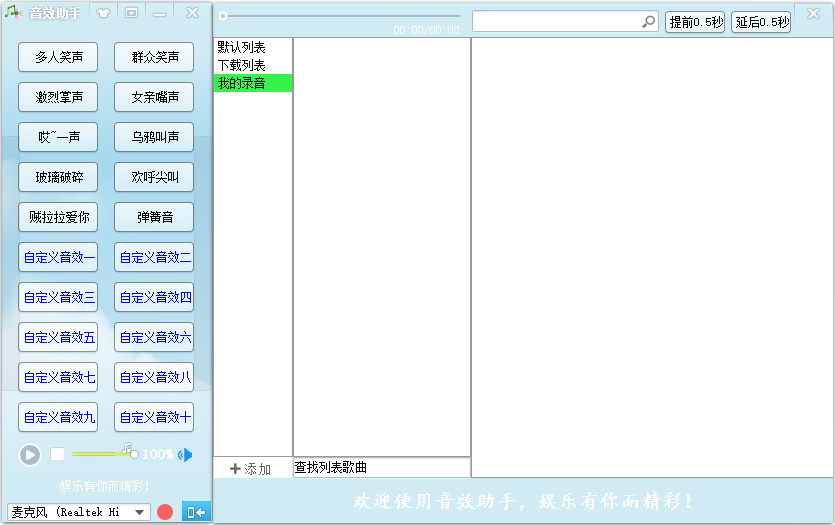Click the playback progress slider at top
Viewport: 835px width, 525px height.
(339, 16)
